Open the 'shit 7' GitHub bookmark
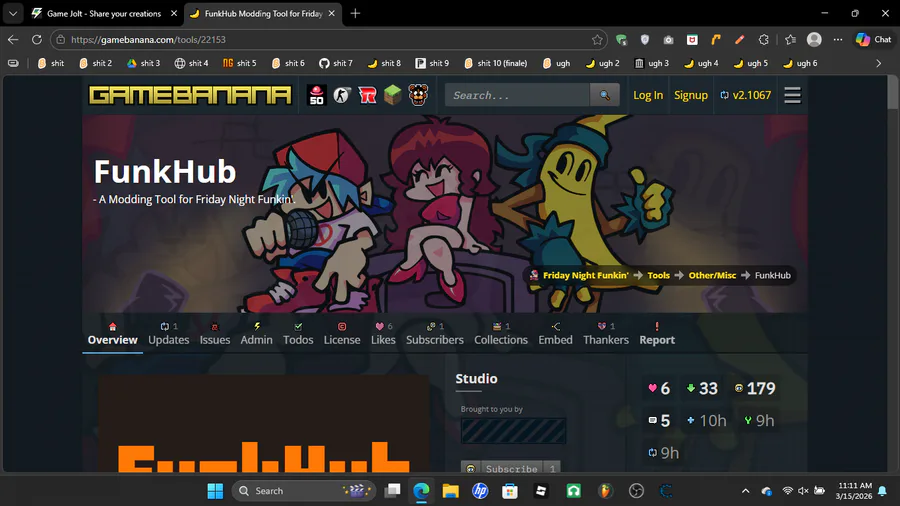This screenshot has height=506, width=900. (336, 63)
